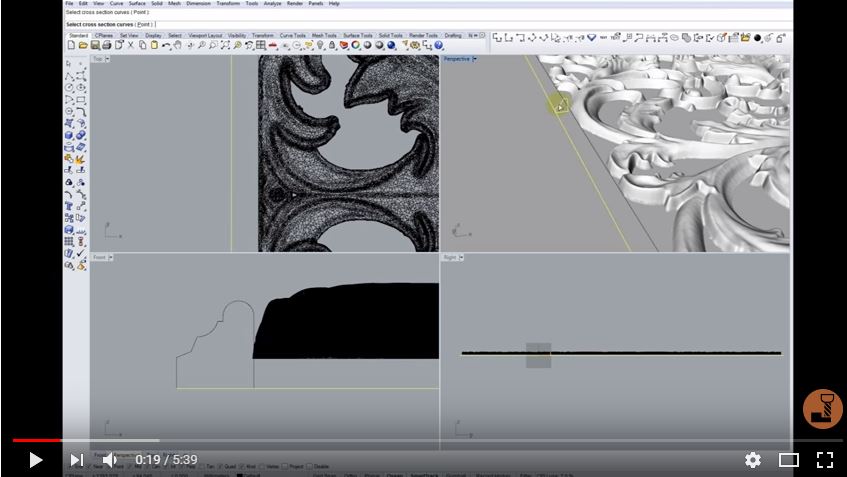Click the Help question mark toolbar icon

(439, 45)
